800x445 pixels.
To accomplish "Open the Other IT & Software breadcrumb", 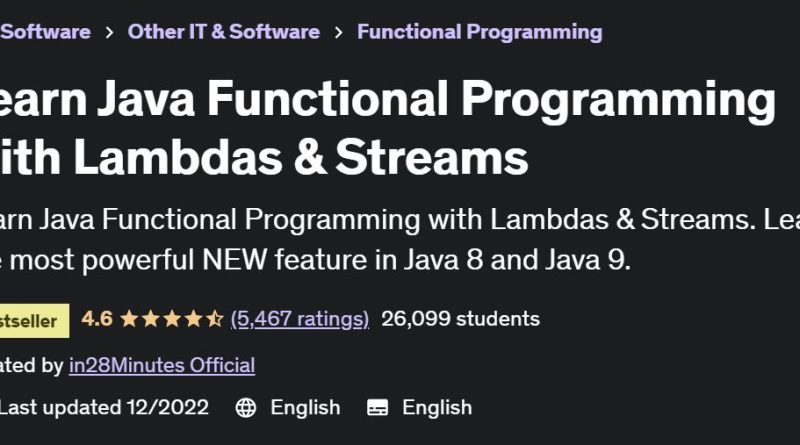I will point(223,32).
